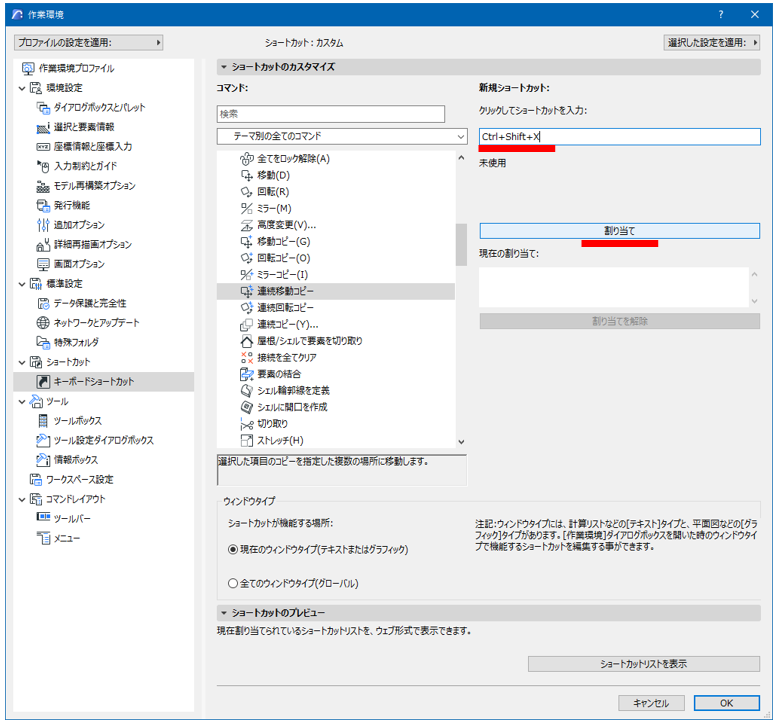Open ワークスペース設定 page
Viewport: 776px width, 724px height.
click(71, 480)
